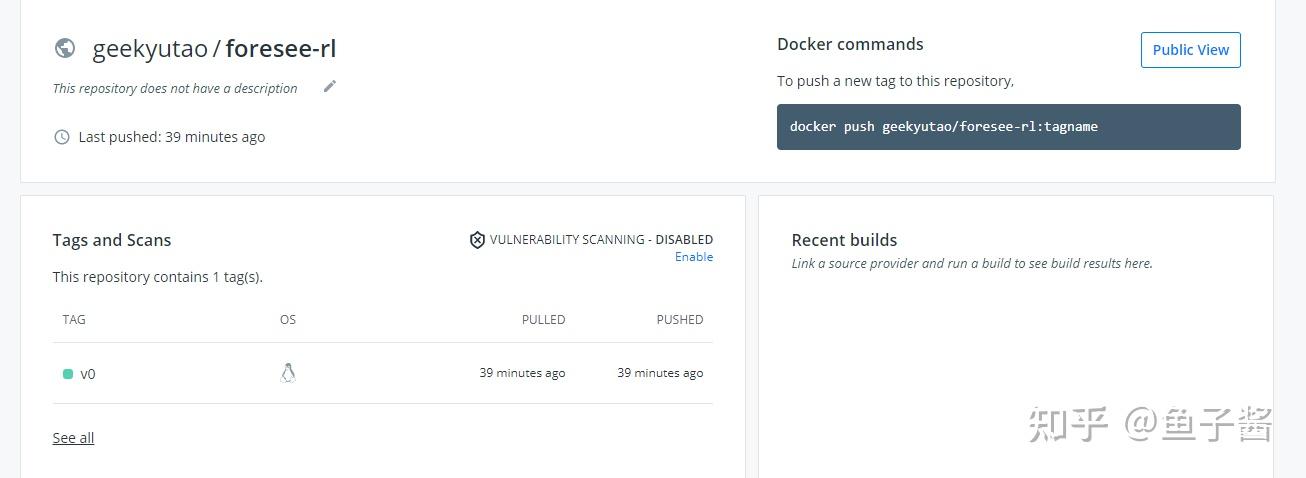Click the pencil edit description icon
Screen dimensions: 1306x478
point(330,87)
